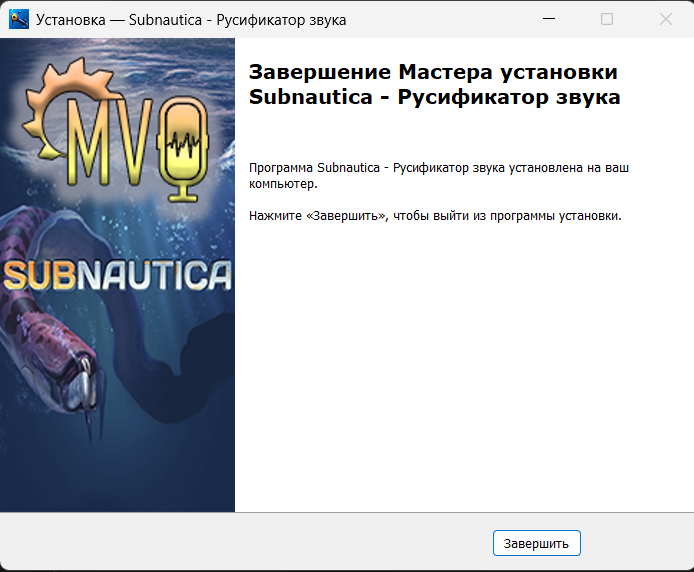Click the Subnautica logo in the side image
Viewport: 694px width, 572px height.
coord(118,276)
